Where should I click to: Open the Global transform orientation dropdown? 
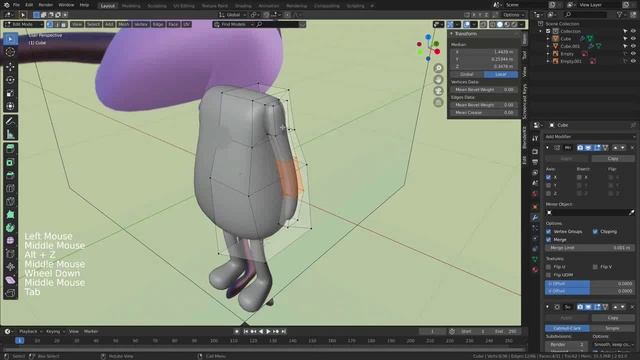(233, 15)
